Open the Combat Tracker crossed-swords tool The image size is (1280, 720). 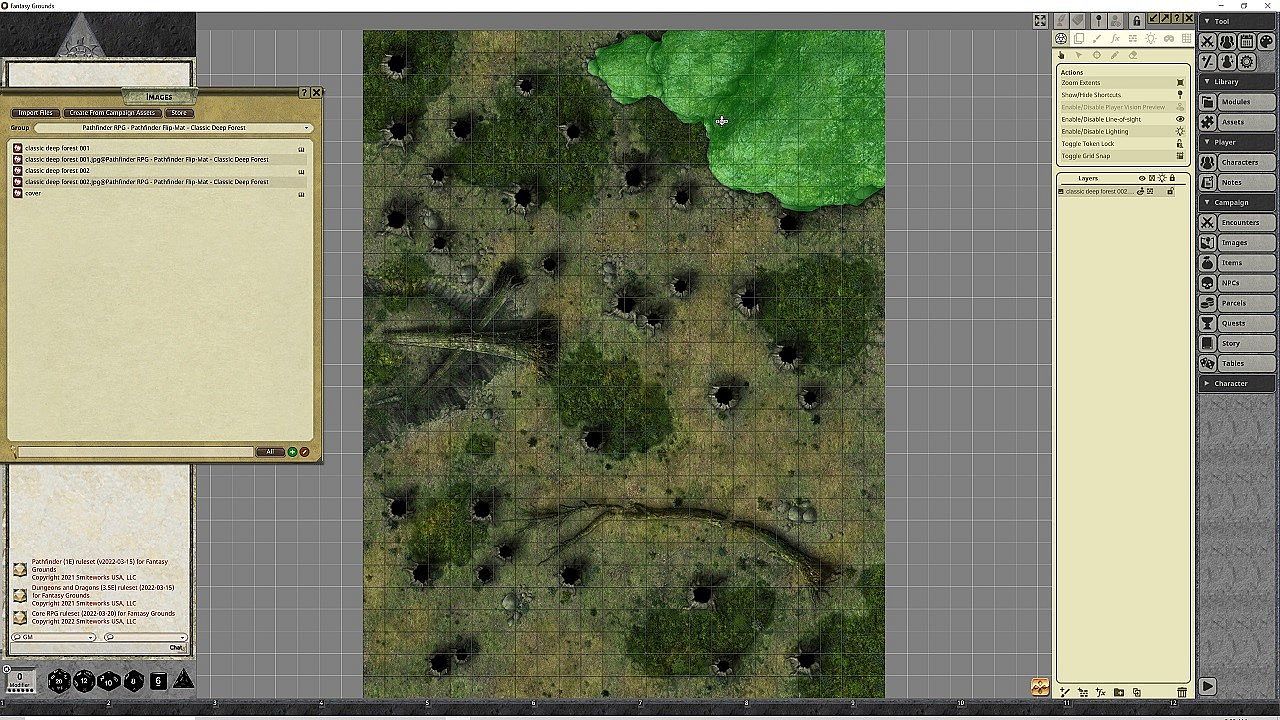(1208, 41)
